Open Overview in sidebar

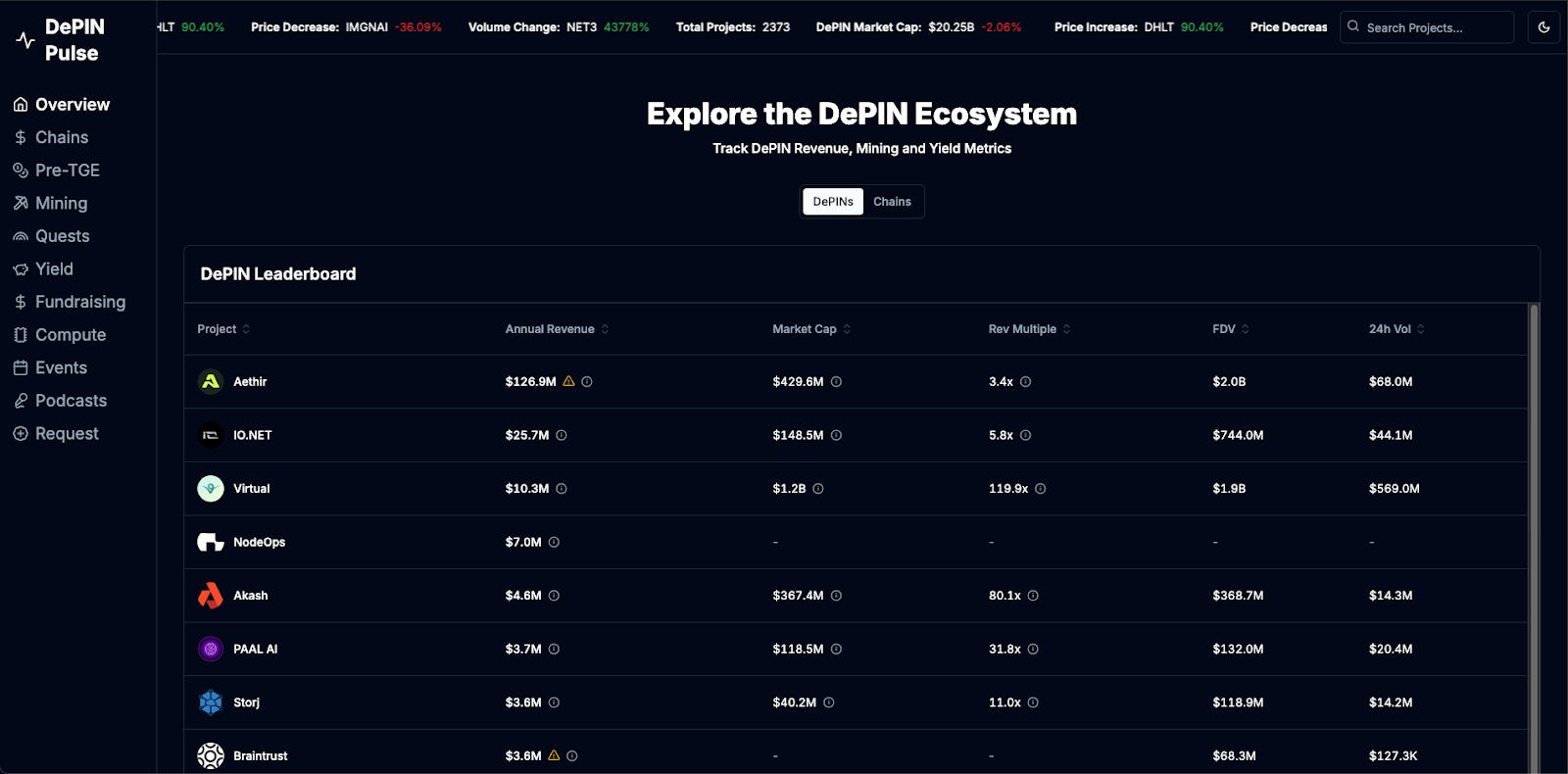point(62,105)
